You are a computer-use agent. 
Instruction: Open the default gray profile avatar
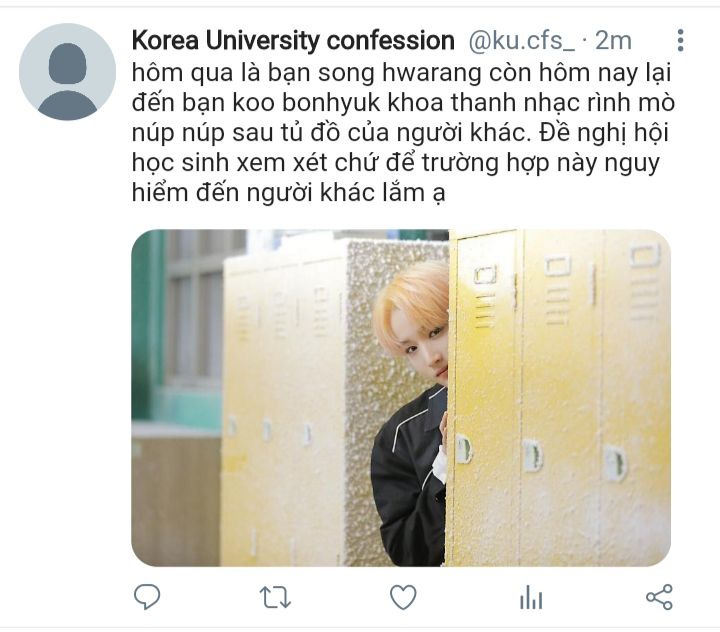(x=67, y=72)
